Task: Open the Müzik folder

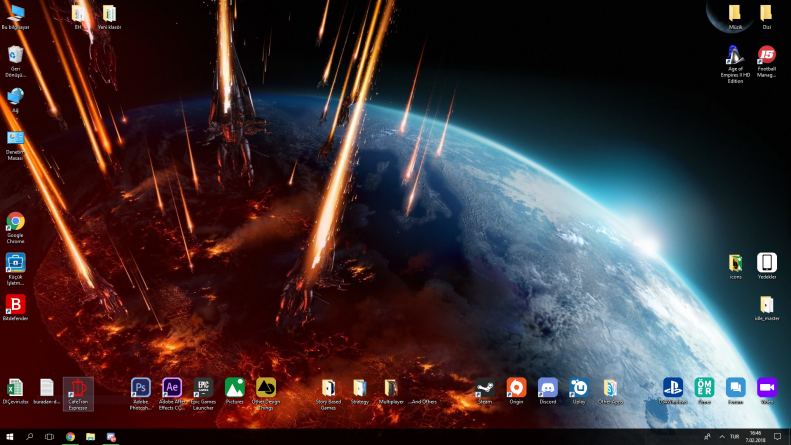Action: point(735,17)
